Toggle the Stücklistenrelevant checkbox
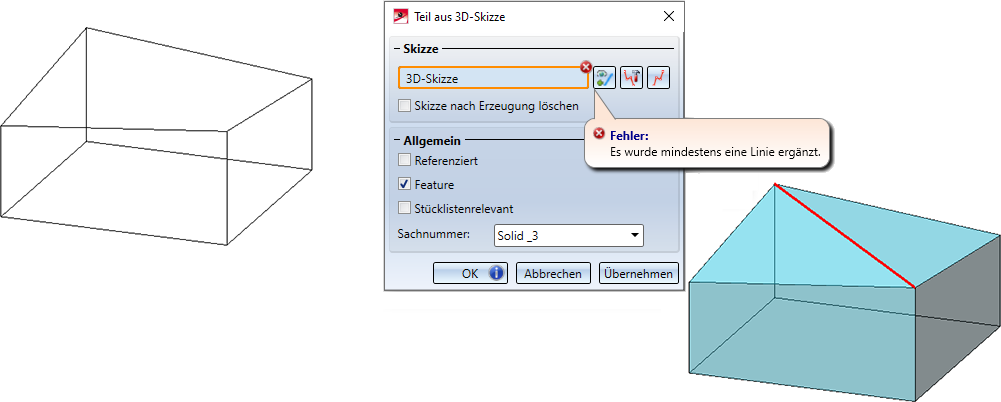This screenshot has height=402, width=1001. [404, 208]
